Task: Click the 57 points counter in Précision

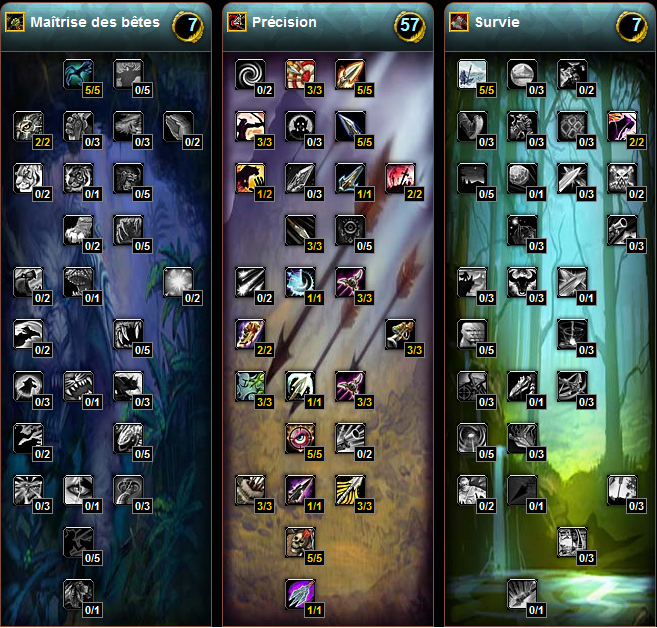Action: [410, 26]
